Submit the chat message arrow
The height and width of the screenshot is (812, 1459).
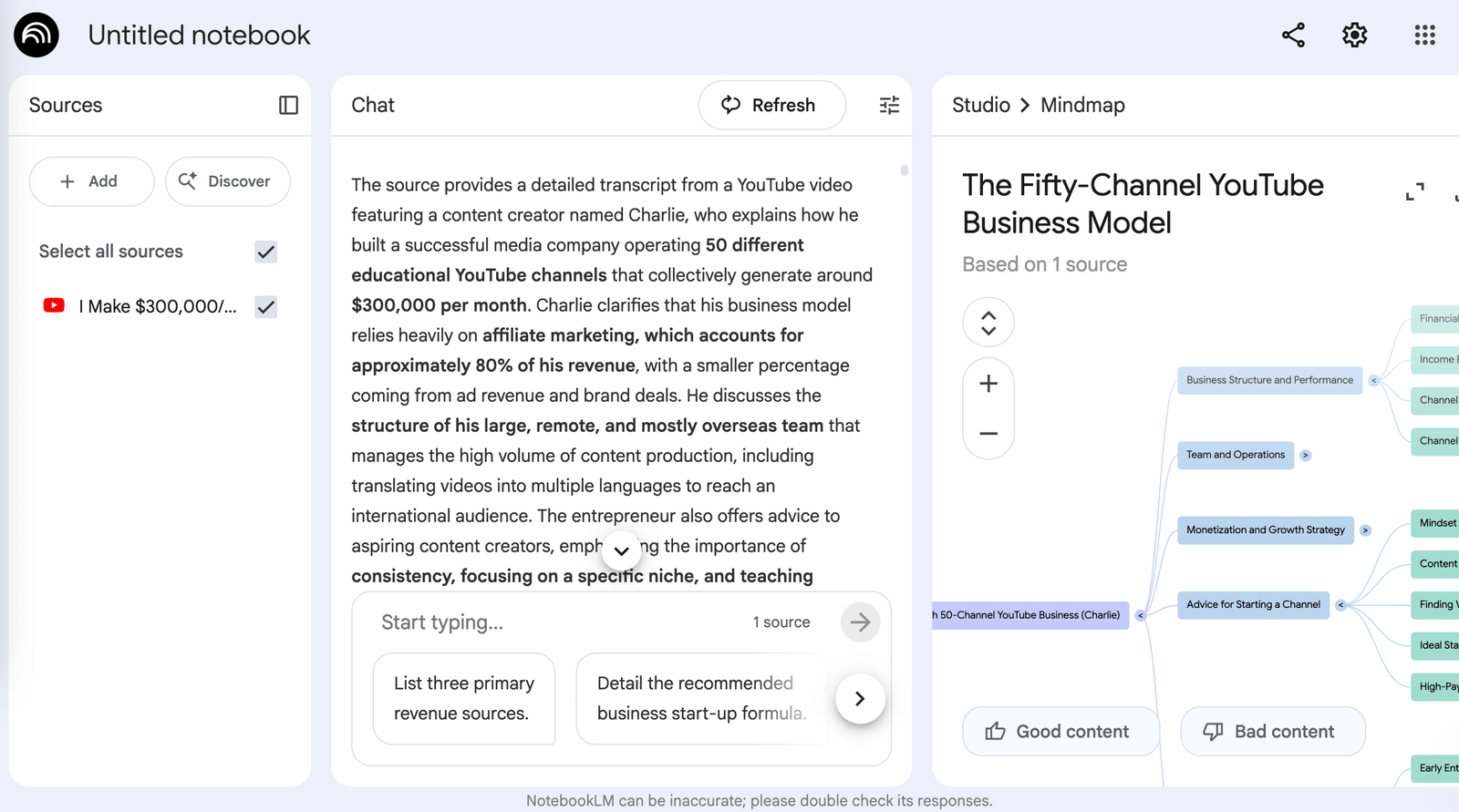point(860,622)
